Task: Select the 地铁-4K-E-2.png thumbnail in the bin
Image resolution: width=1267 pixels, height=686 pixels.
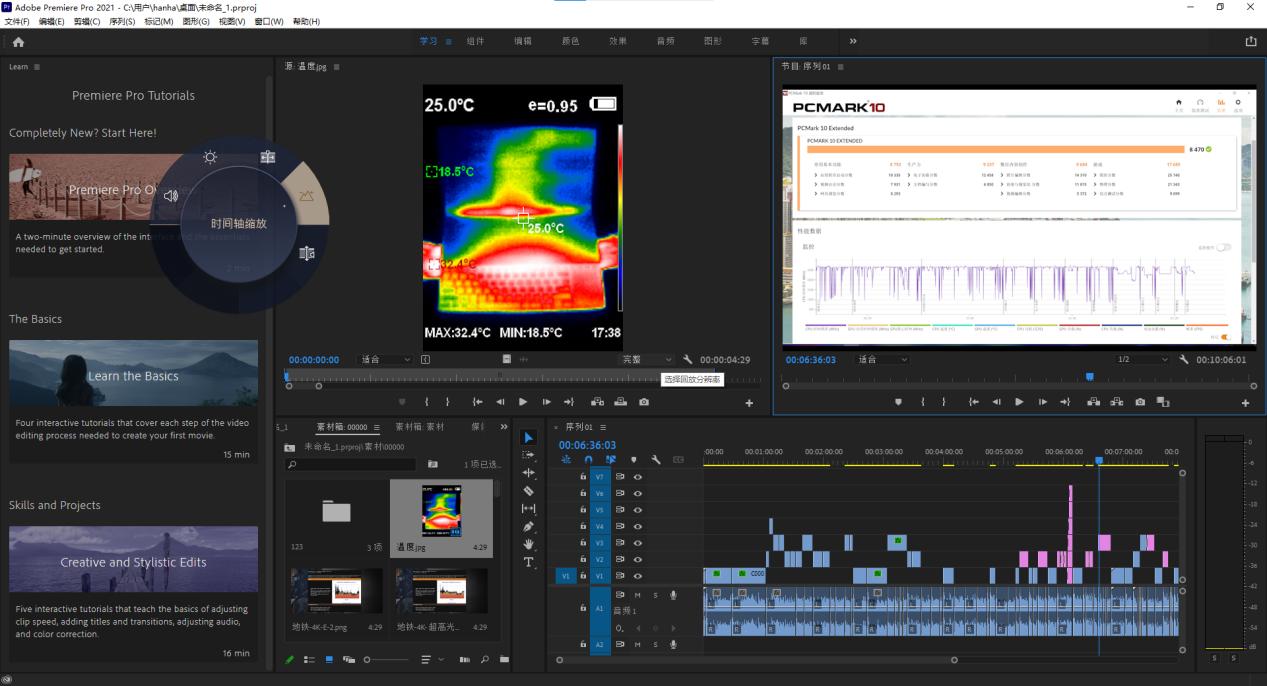Action: point(336,591)
